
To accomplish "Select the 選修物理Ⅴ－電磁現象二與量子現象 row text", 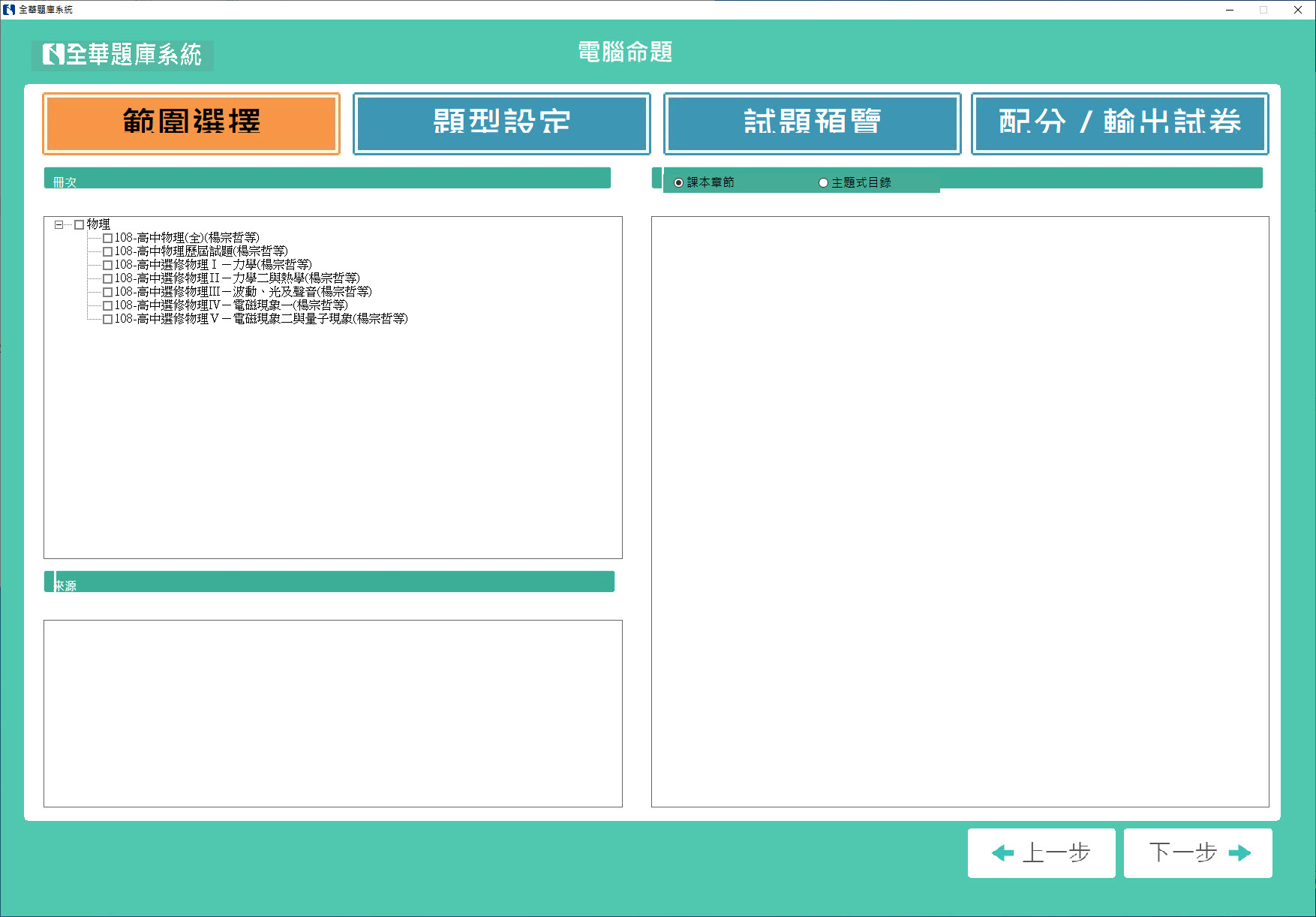I will (261, 319).
